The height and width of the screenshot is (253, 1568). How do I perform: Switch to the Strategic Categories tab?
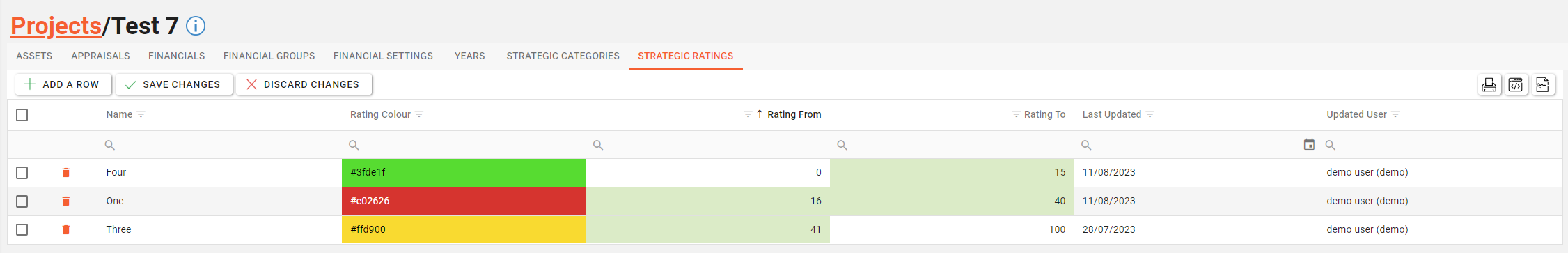tap(563, 56)
